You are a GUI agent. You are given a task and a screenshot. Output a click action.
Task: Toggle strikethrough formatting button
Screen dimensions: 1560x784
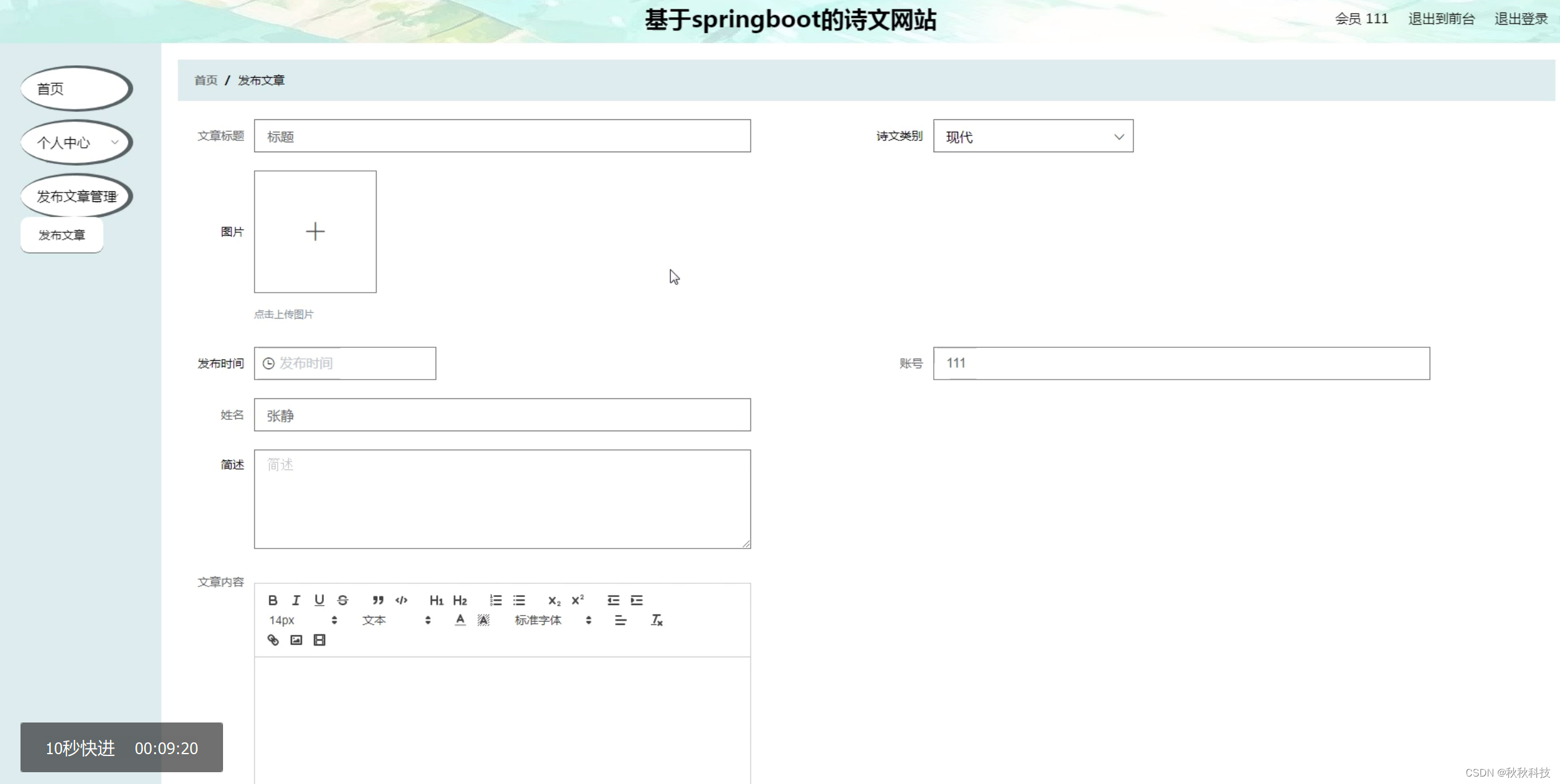[343, 600]
